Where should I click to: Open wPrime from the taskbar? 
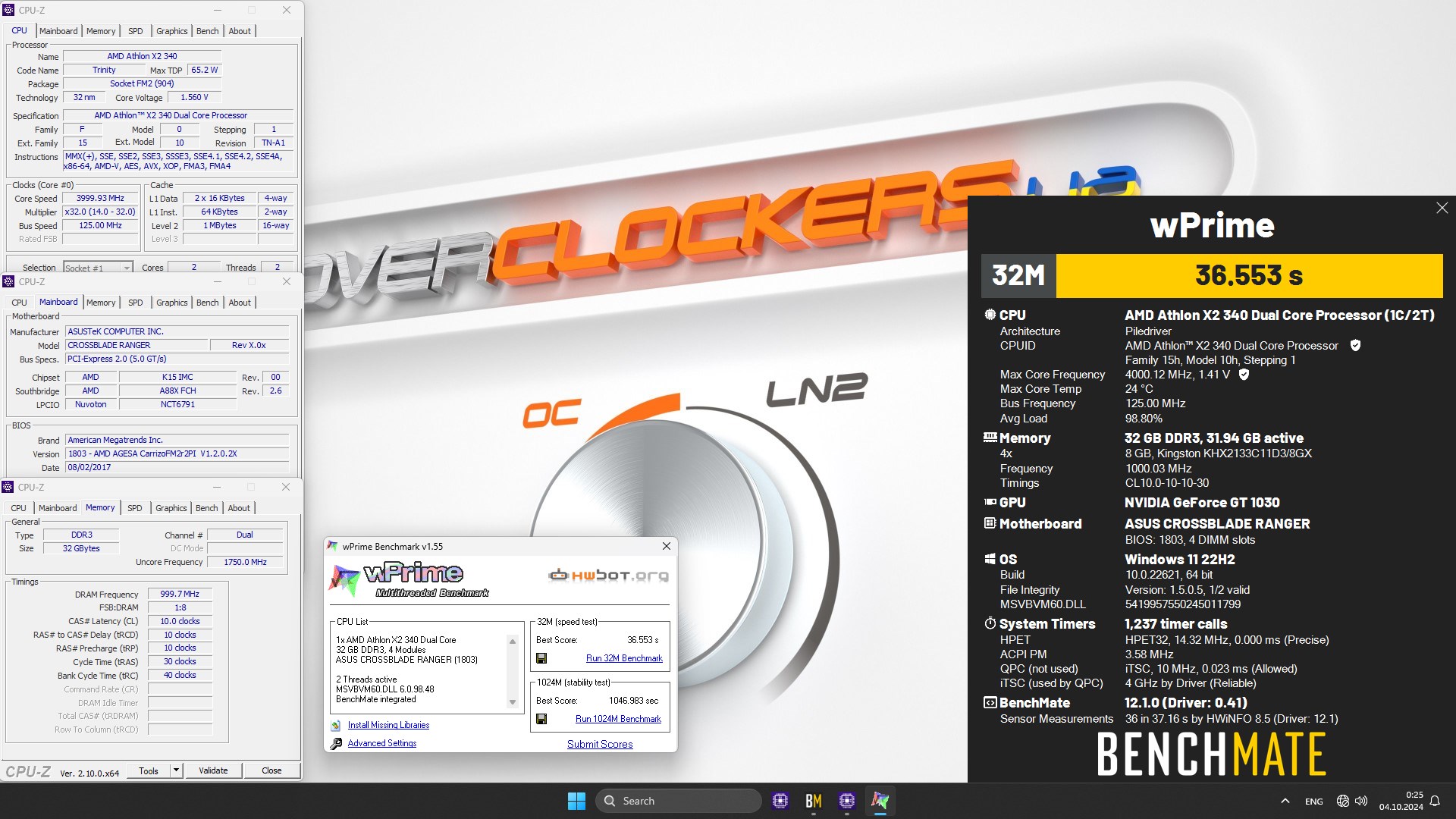pyautogui.click(x=880, y=801)
